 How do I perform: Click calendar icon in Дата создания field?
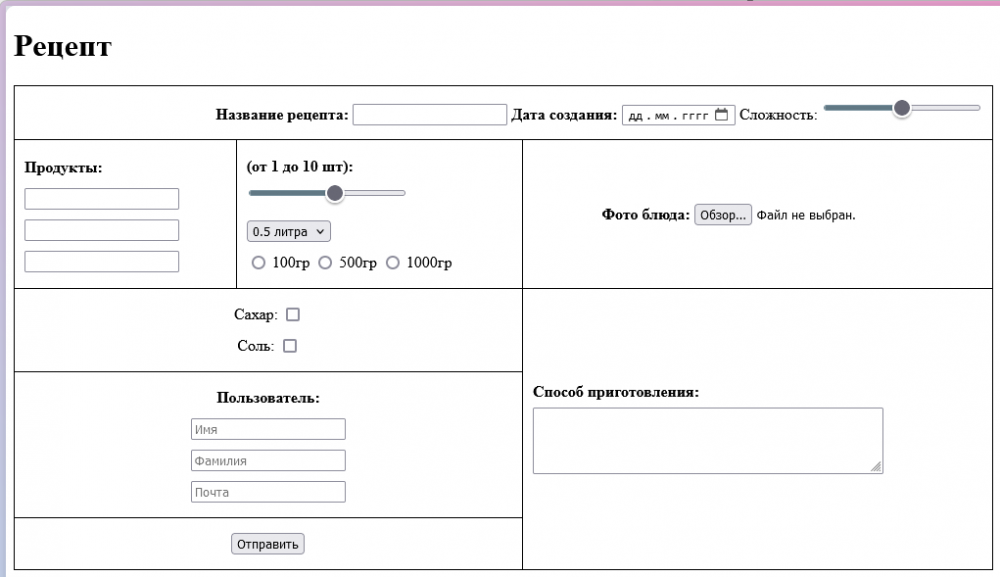pyautogui.click(x=722, y=115)
